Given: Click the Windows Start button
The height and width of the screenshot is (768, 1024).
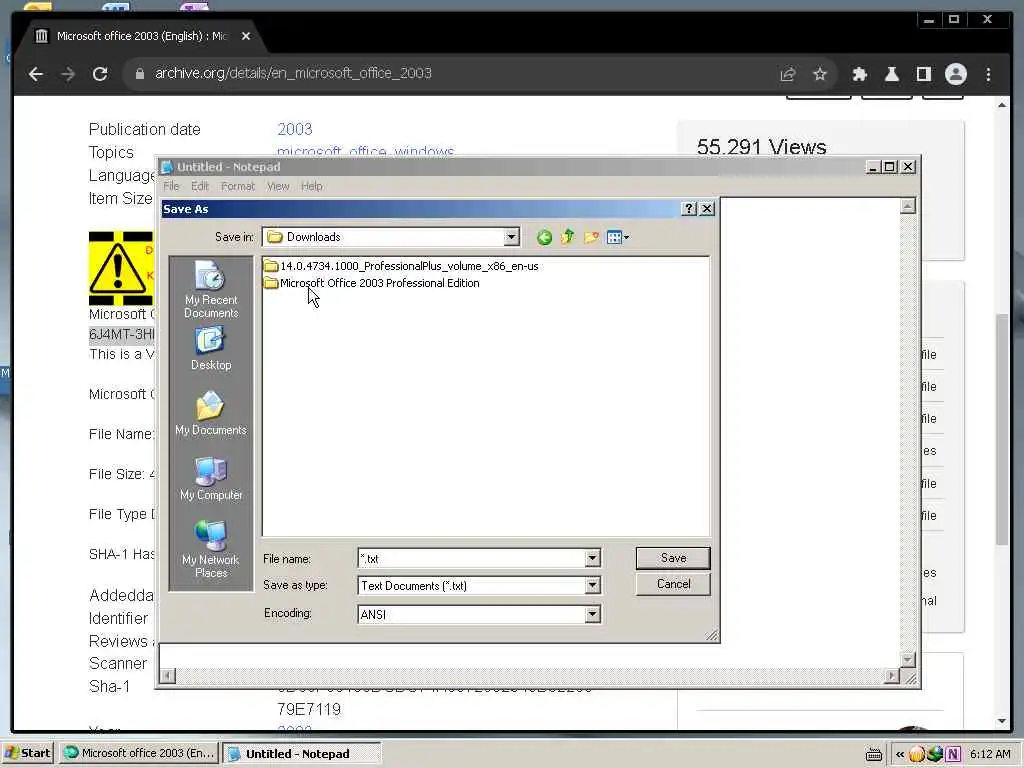Looking at the screenshot, I should [29, 753].
